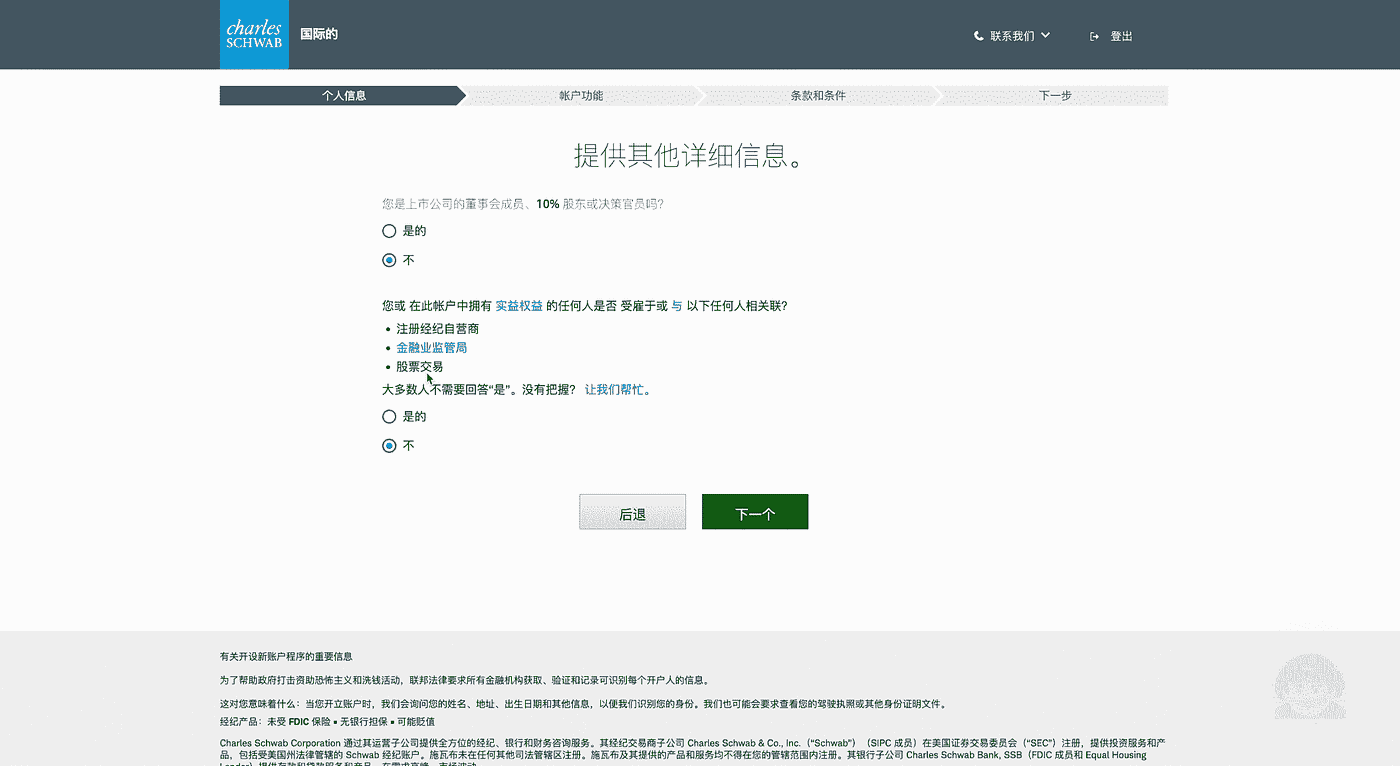The width and height of the screenshot is (1400, 766).
Task: Click the 让我们帮忙 help link
Action: click(618, 390)
